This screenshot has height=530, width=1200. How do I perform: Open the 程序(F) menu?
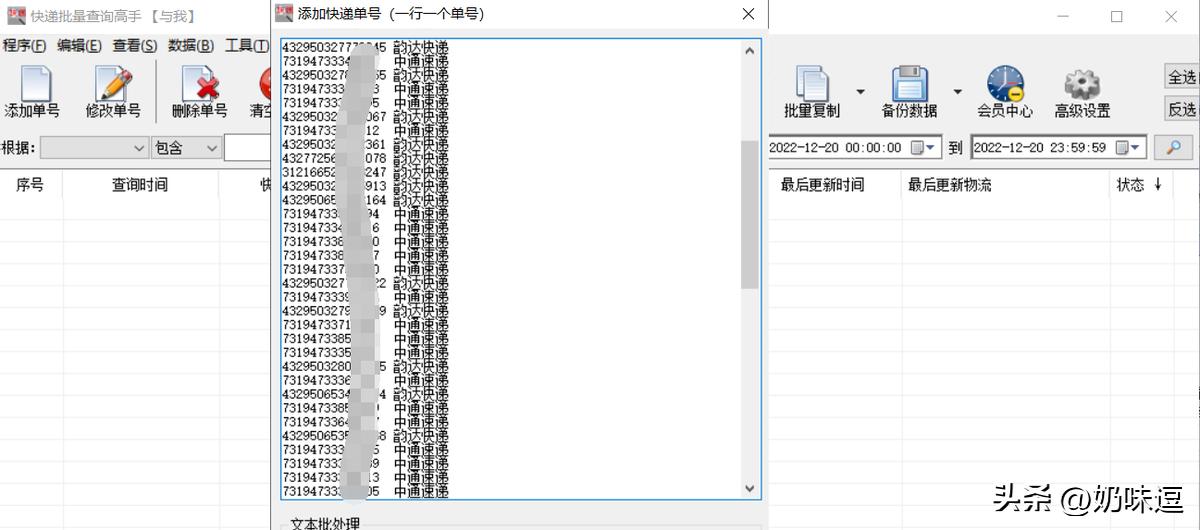(24, 45)
